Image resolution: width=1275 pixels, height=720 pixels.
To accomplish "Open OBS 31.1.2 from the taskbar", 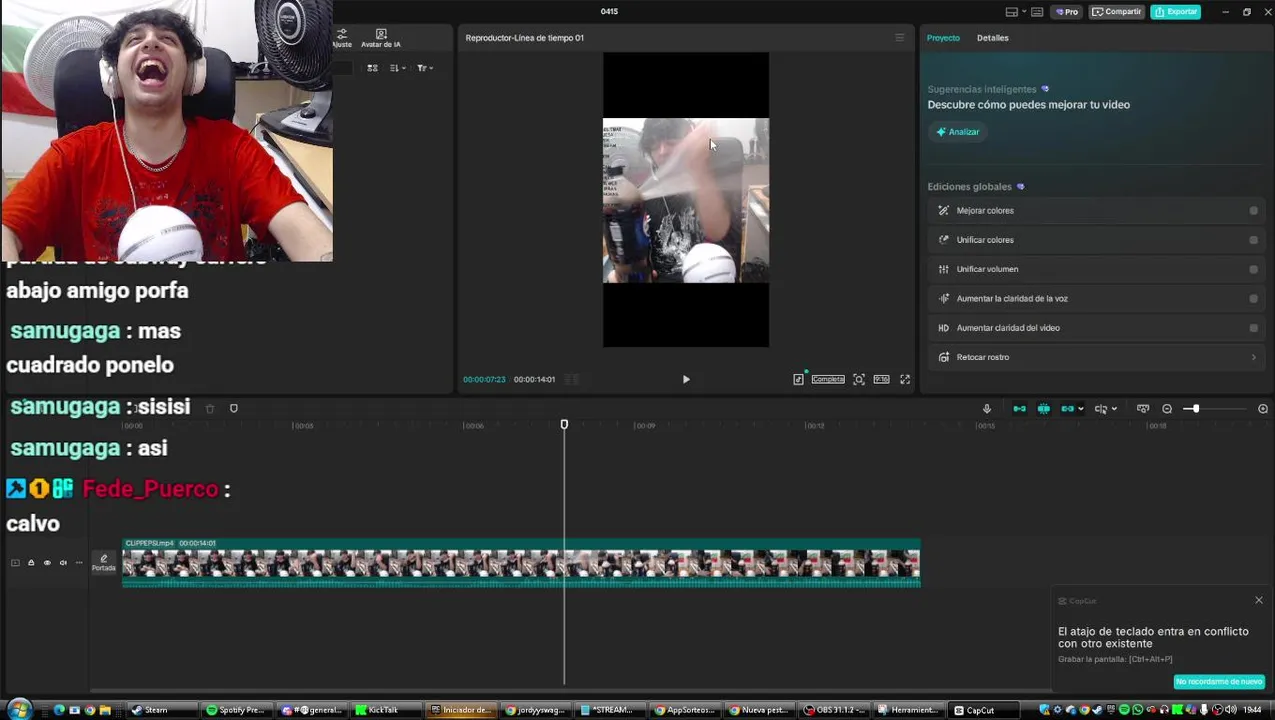I will [835, 710].
